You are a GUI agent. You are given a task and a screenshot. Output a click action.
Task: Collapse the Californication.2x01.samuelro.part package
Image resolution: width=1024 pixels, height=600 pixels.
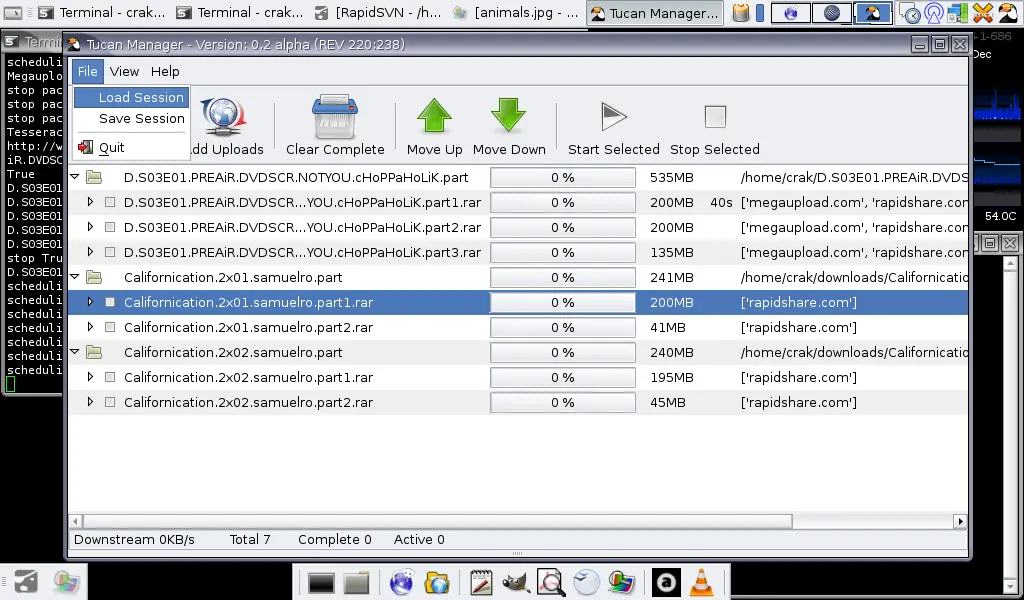click(74, 277)
